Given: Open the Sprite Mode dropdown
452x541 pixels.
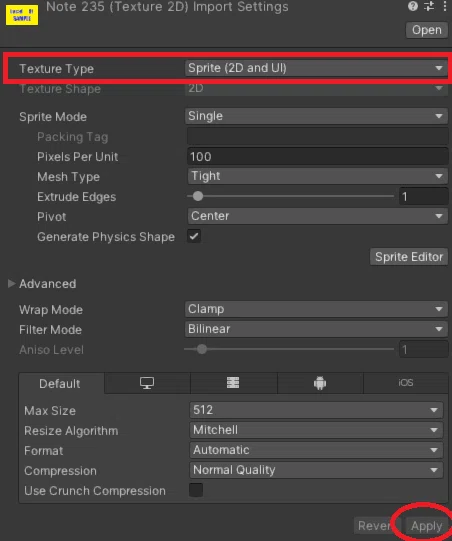Looking at the screenshot, I should pos(316,116).
